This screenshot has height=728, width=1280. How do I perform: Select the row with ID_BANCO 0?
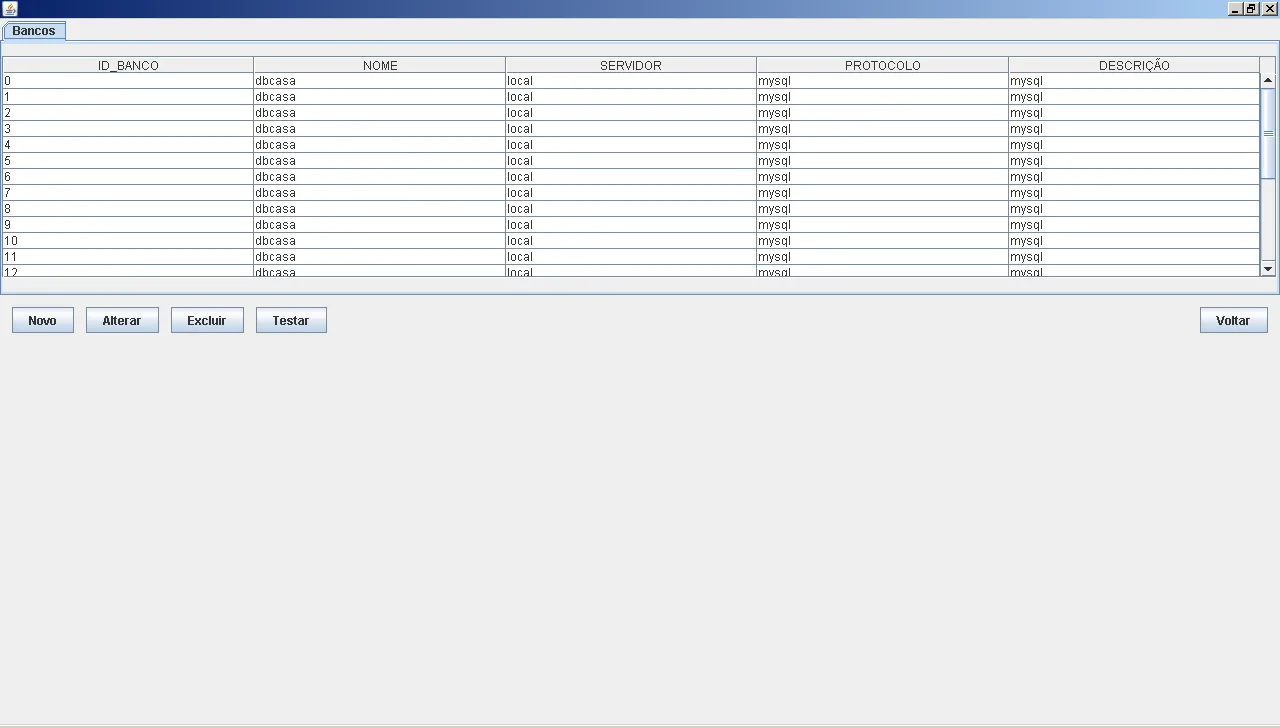(631, 81)
